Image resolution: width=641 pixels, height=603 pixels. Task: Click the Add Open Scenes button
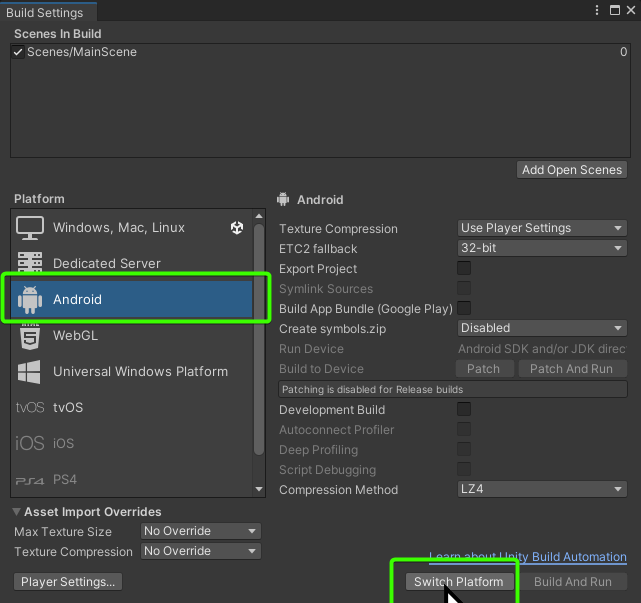(x=572, y=170)
